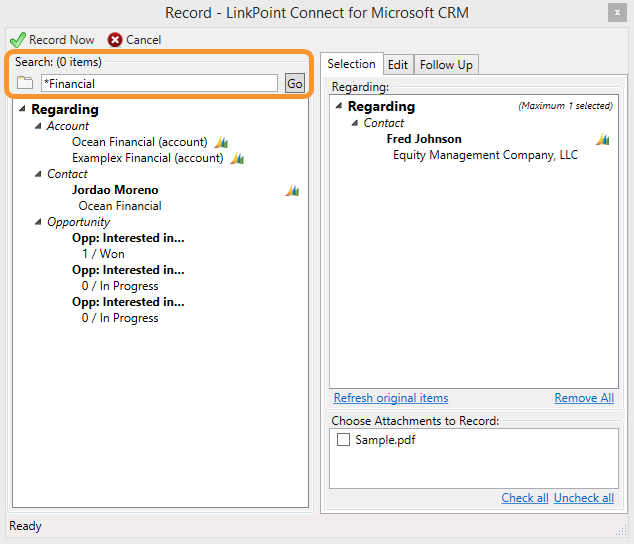Switch to the Edit tab
The image size is (634, 545).
tap(398, 65)
